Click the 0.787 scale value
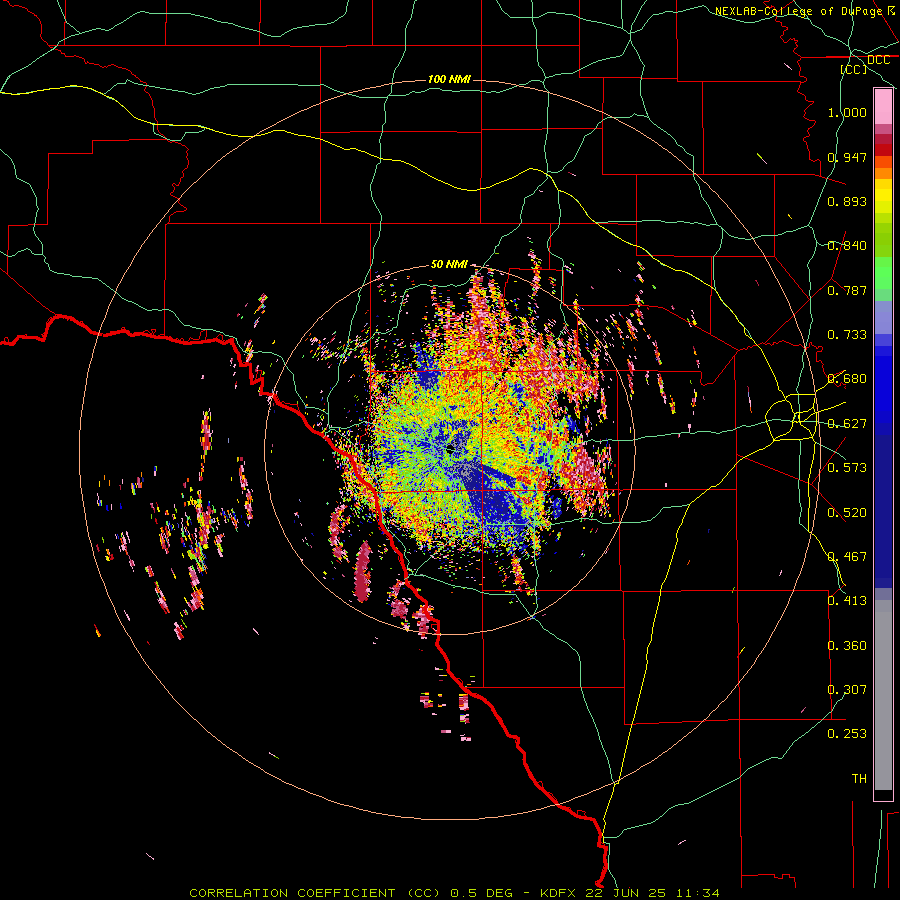Image resolution: width=900 pixels, height=900 pixels. pyautogui.click(x=847, y=290)
